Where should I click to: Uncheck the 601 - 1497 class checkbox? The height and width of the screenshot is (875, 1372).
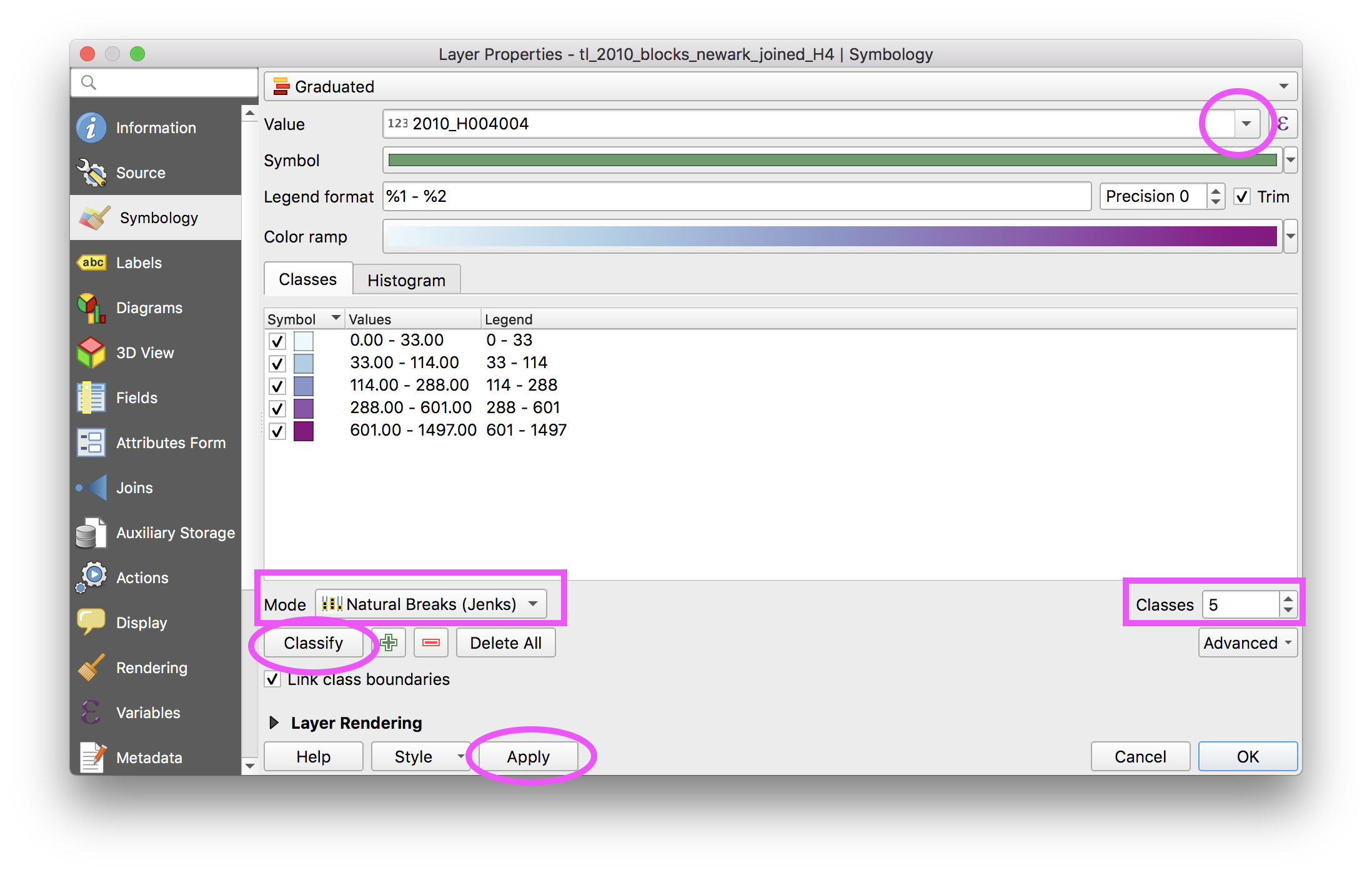(x=277, y=431)
